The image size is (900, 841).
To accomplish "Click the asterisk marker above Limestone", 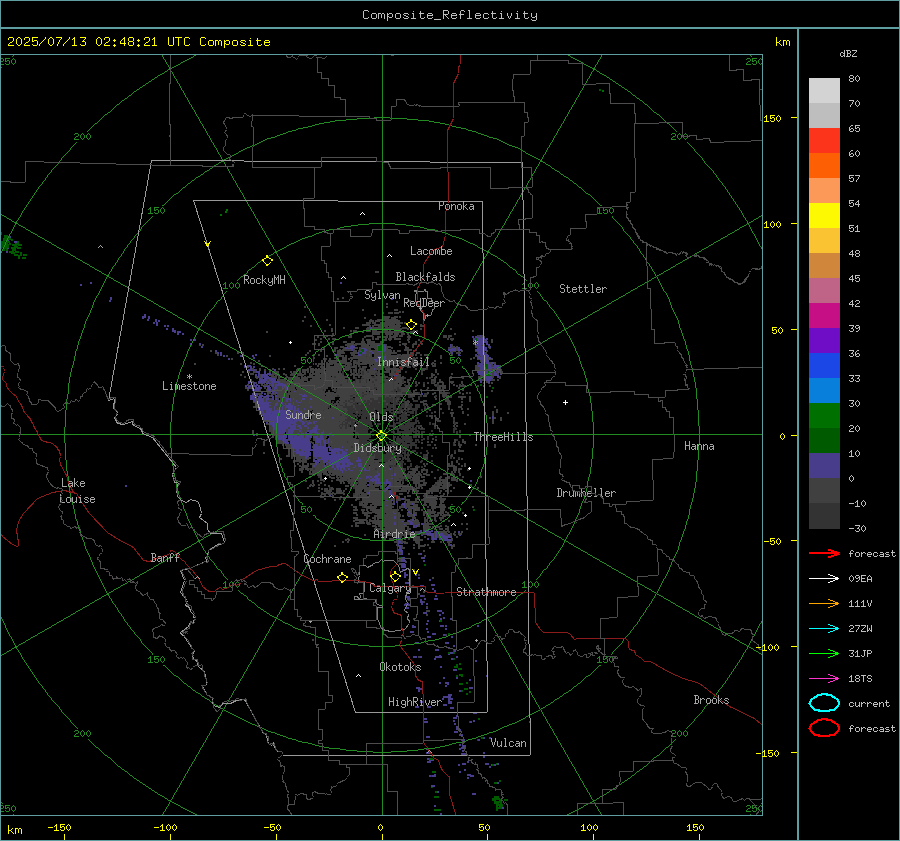I will click(x=189, y=377).
